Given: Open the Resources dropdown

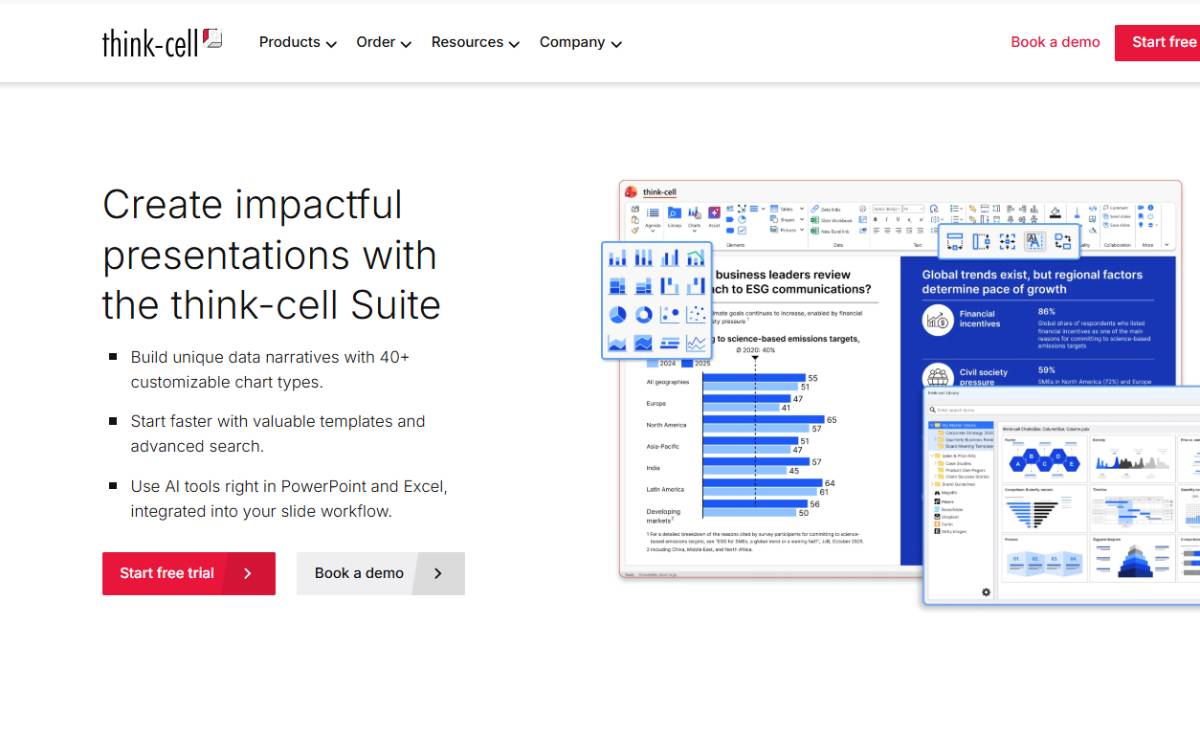Looking at the screenshot, I should [475, 42].
